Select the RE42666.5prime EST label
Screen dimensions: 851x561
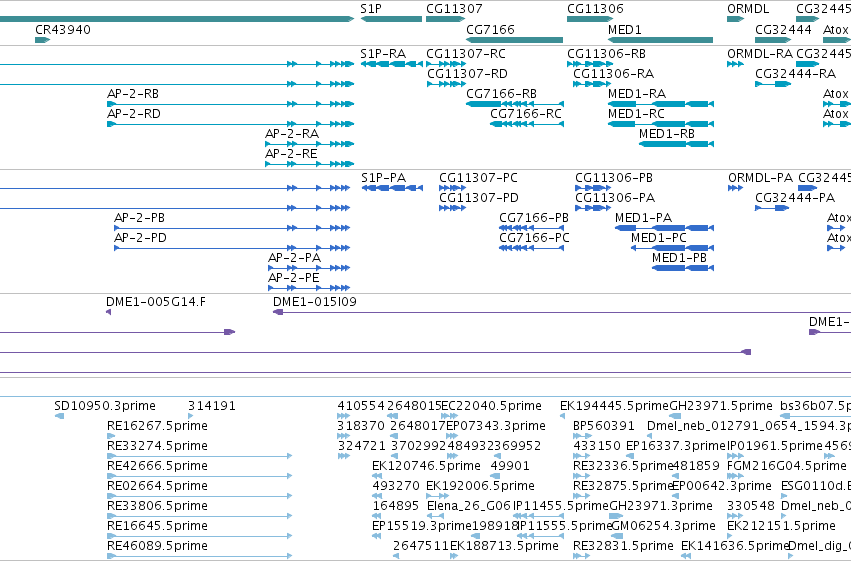157,466
